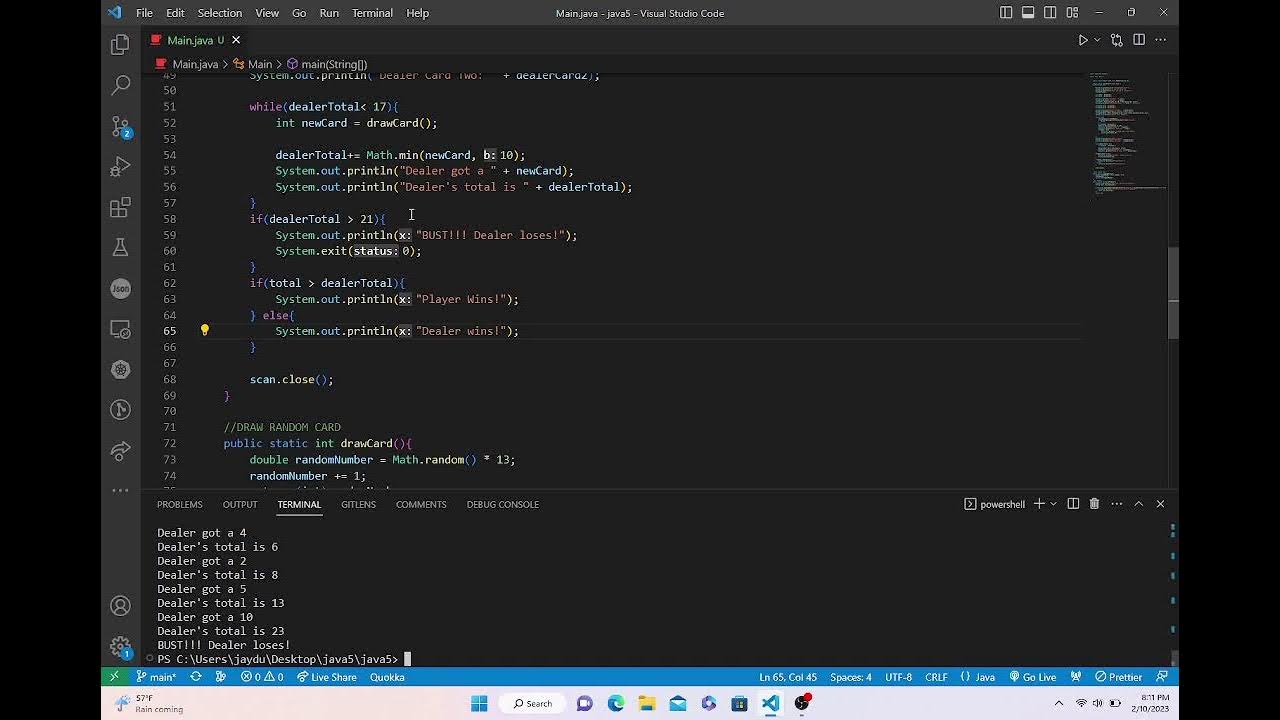The image size is (1280, 720).
Task: Open terminal panel more actions ellipsis
Action: 1116,504
